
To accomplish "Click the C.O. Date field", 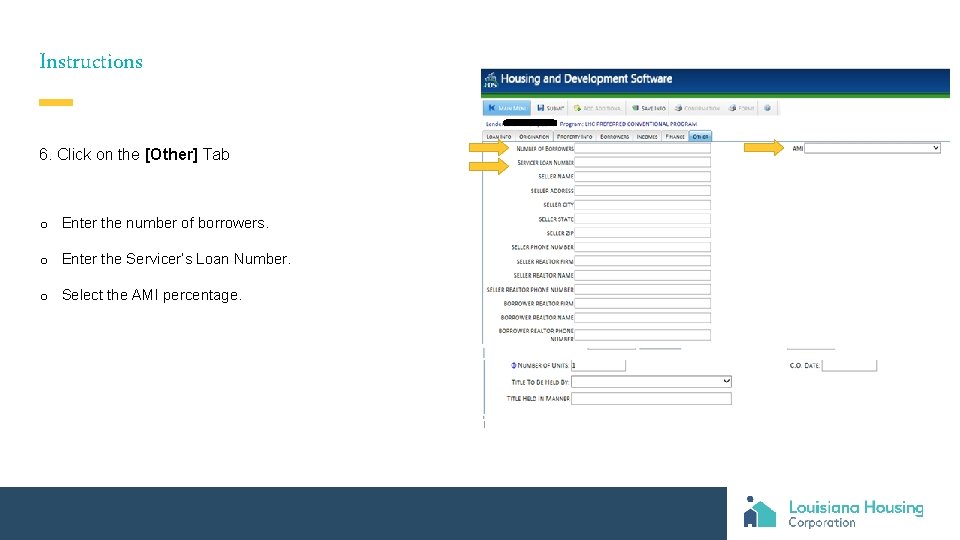I will point(849,366).
